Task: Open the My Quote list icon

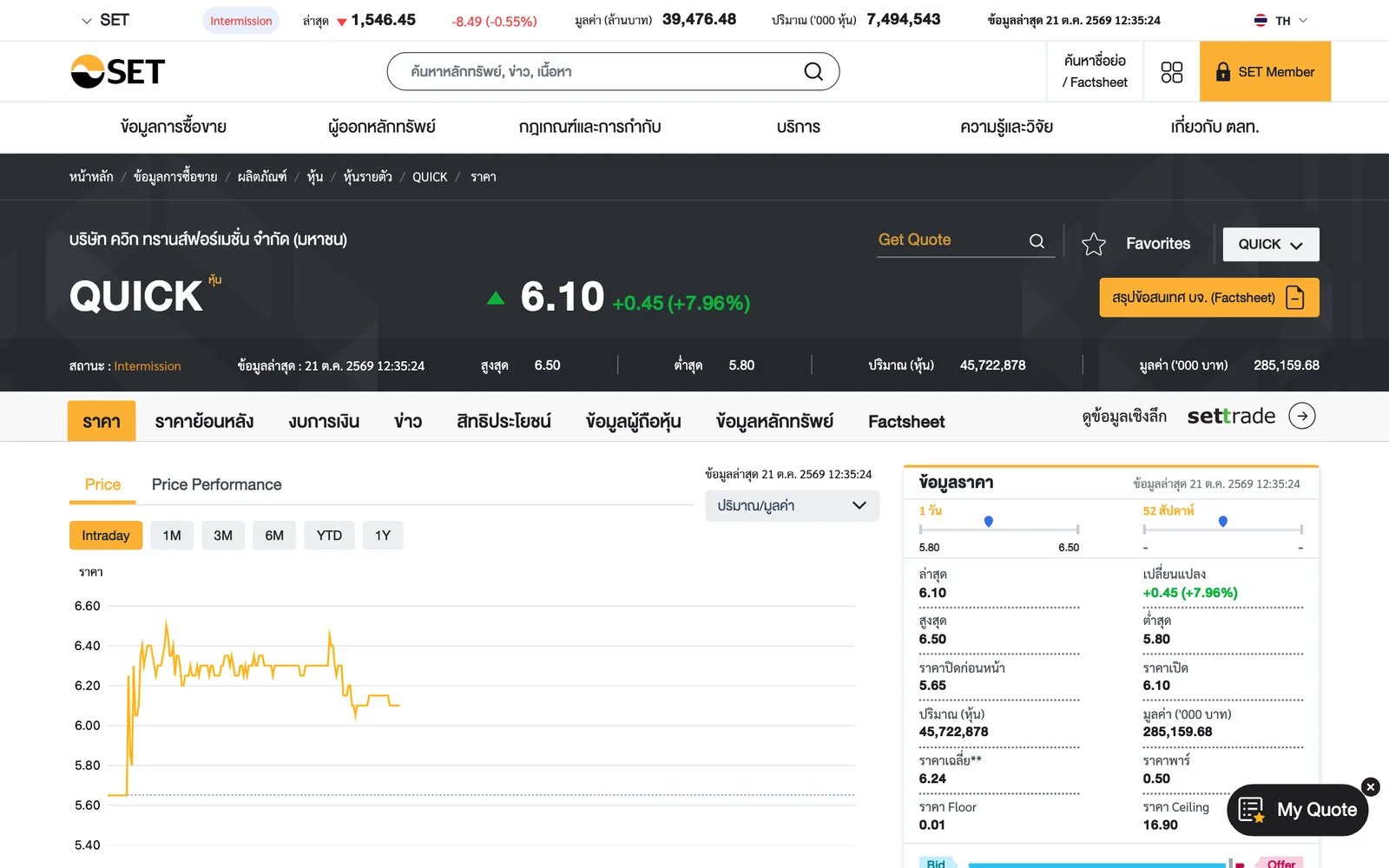Action: pos(1251,810)
